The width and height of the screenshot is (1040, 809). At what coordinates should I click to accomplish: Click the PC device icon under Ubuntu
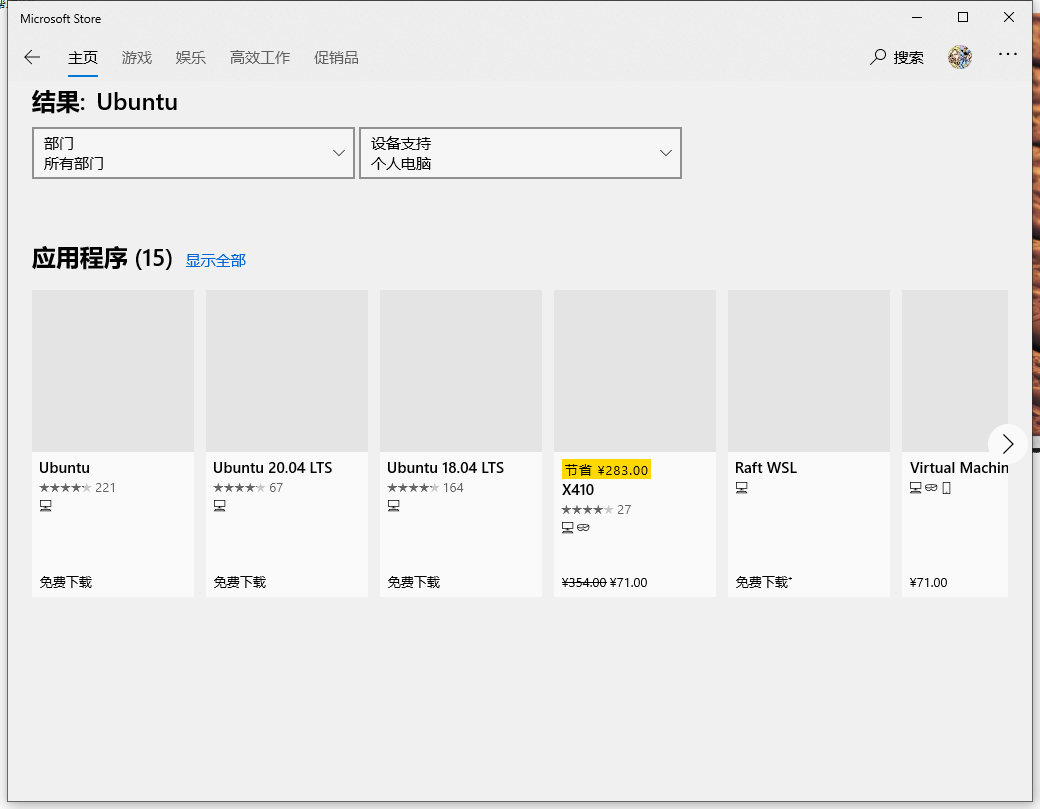coord(46,506)
